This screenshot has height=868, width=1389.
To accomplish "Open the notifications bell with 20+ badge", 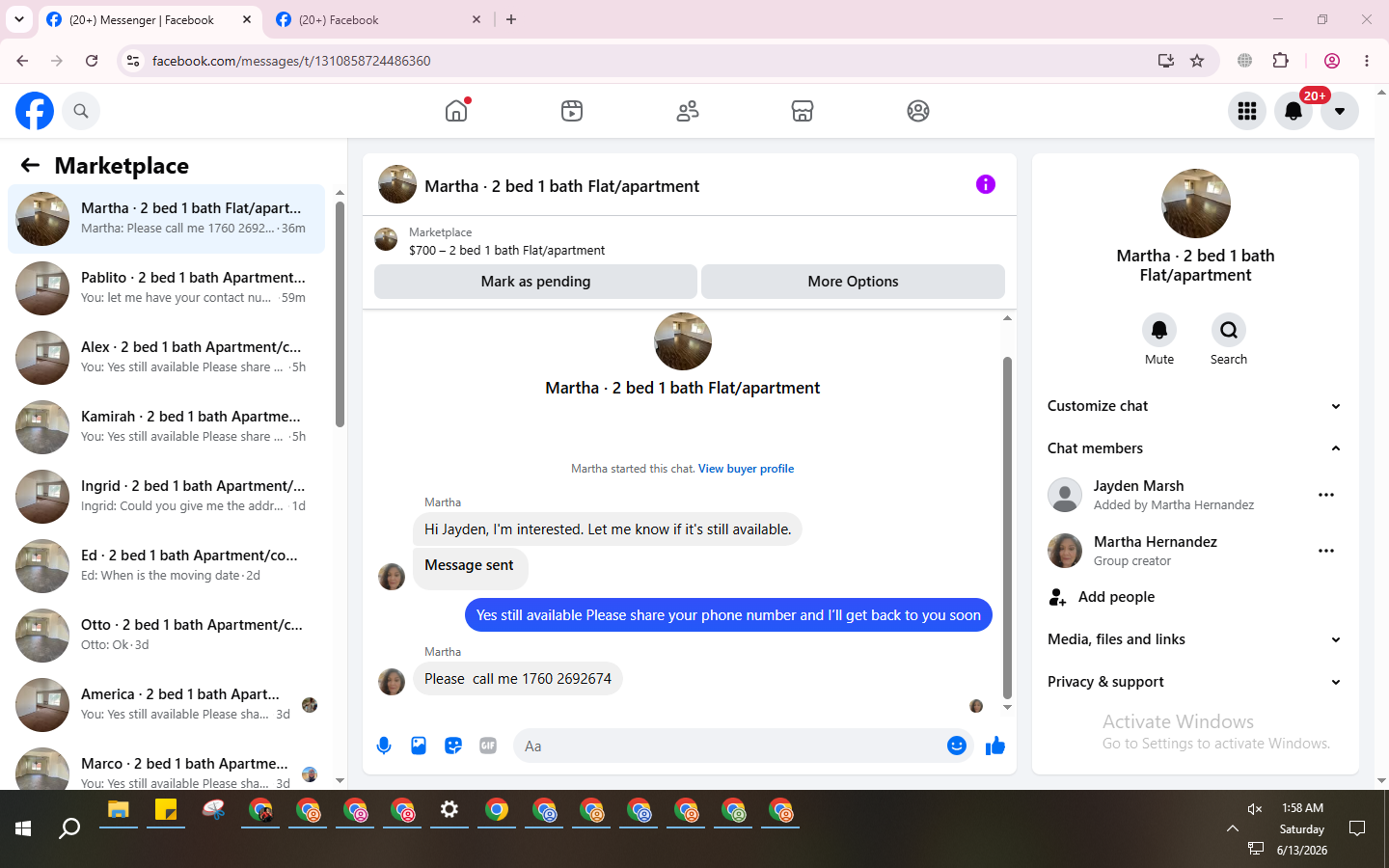I will [1294, 111].
